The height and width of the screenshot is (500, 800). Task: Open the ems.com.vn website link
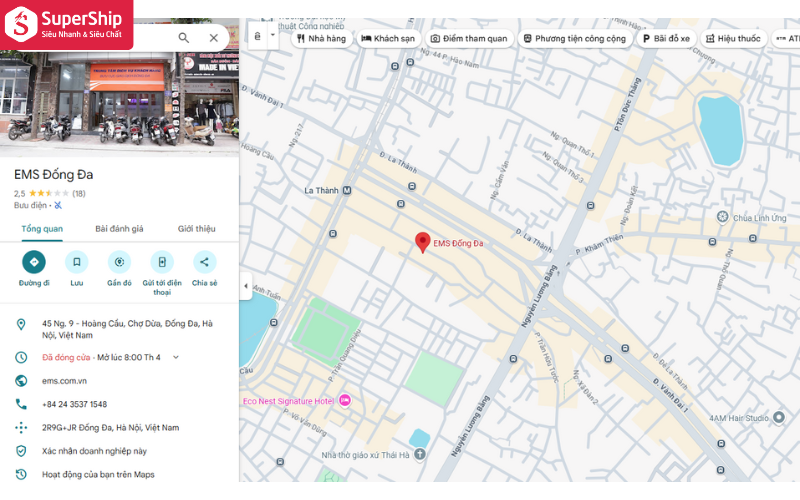pos(64,381)
